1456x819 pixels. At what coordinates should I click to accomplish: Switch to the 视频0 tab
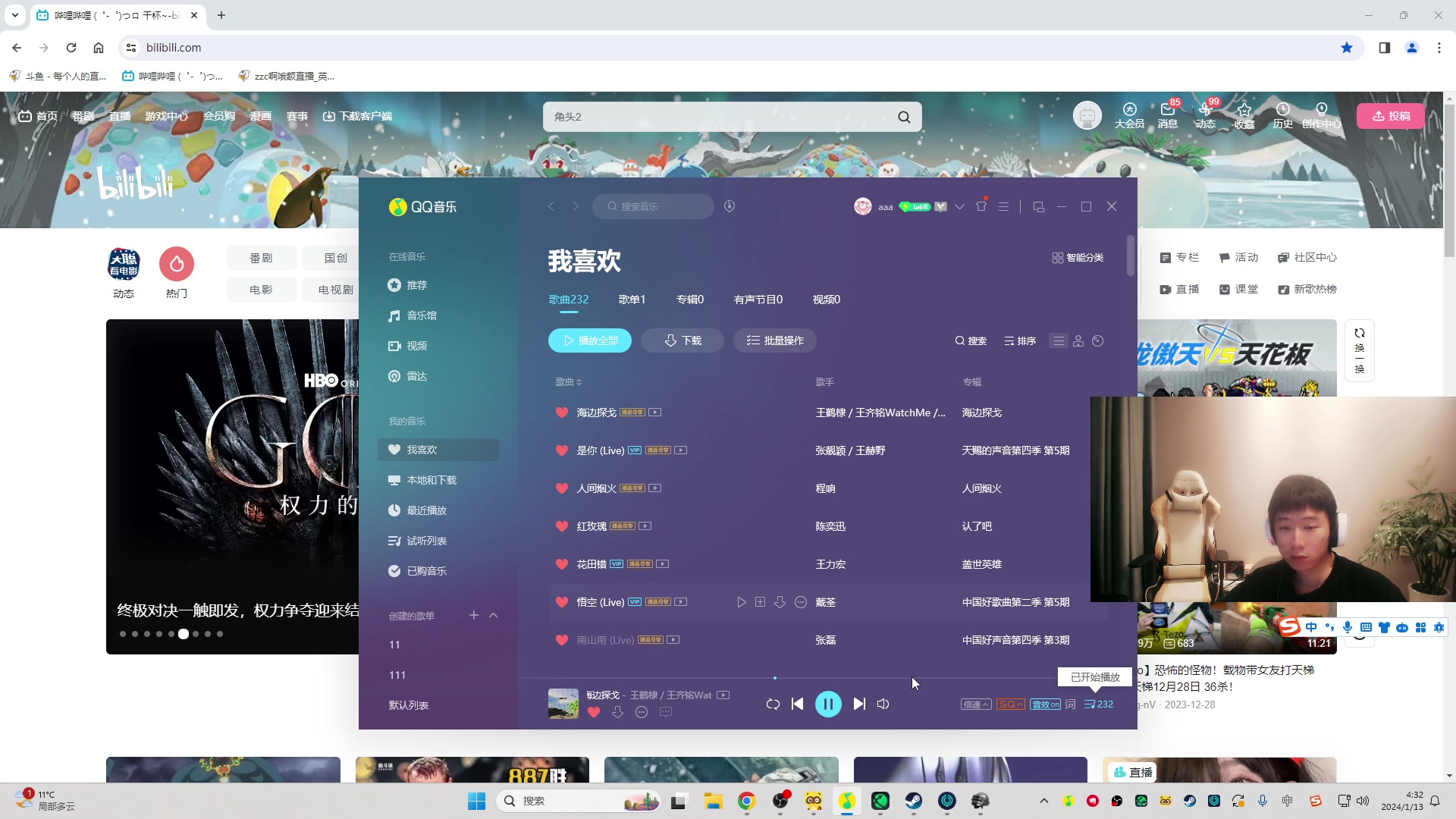tap(827, 300)
